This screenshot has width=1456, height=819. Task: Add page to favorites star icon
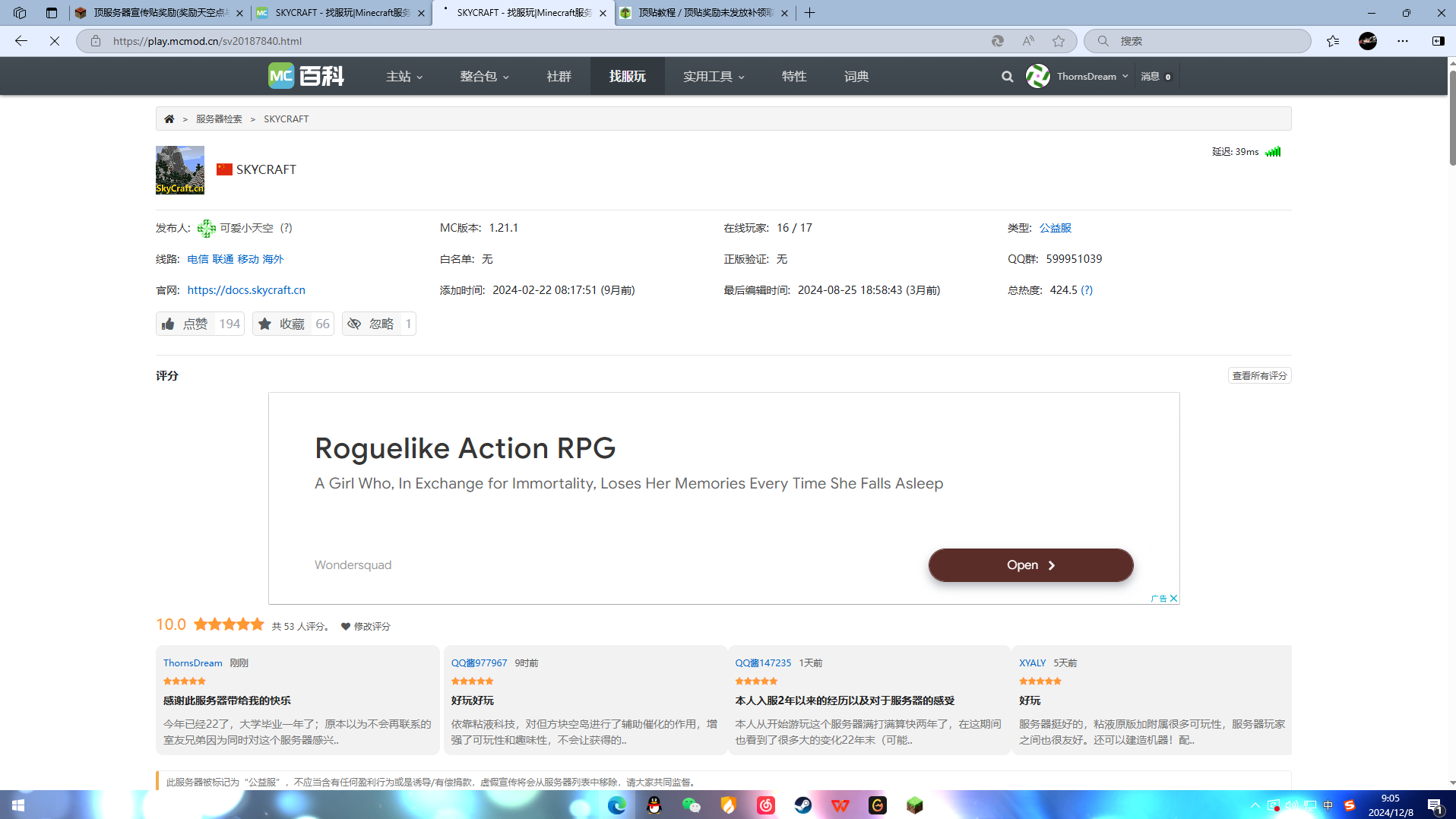tap(1059, 41)
